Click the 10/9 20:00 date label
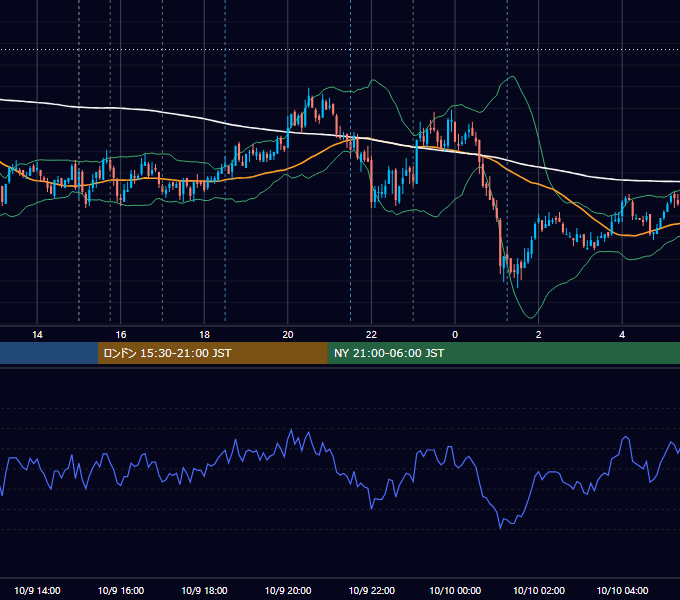The height and width of the screenshot is (600, 680). [x=288, y=590]
